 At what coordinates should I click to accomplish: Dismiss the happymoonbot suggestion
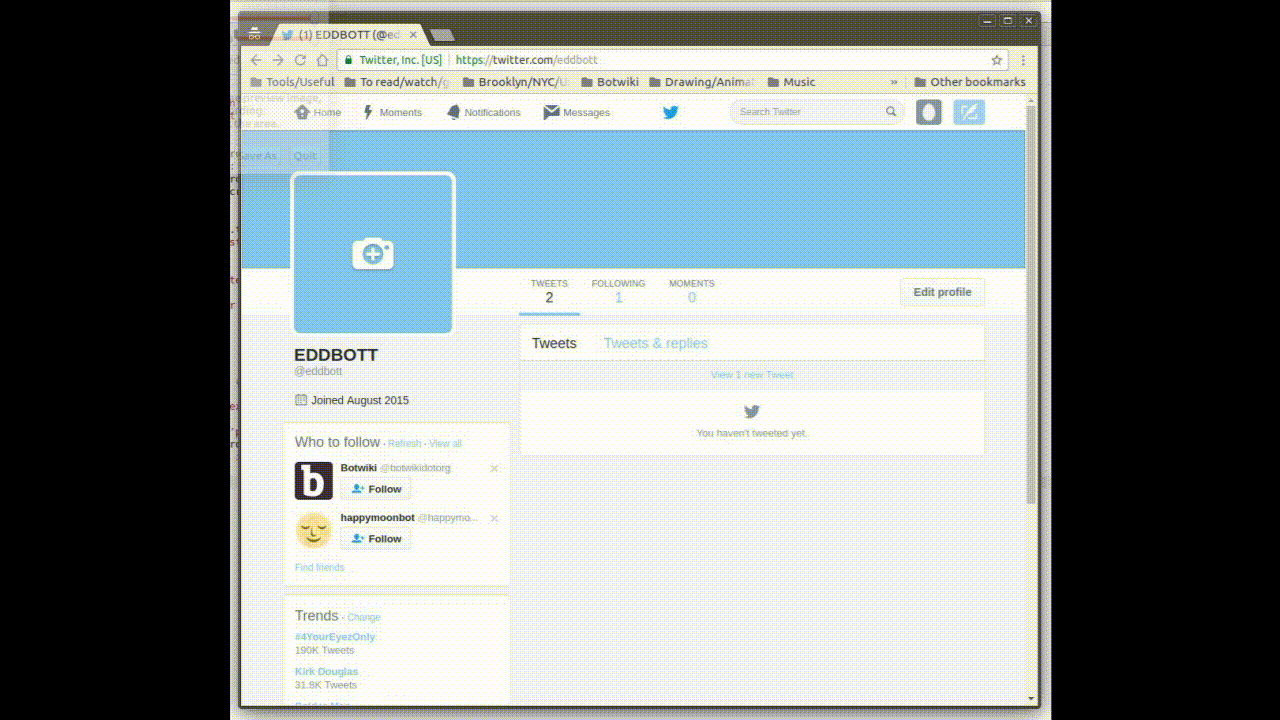(494, 518)
